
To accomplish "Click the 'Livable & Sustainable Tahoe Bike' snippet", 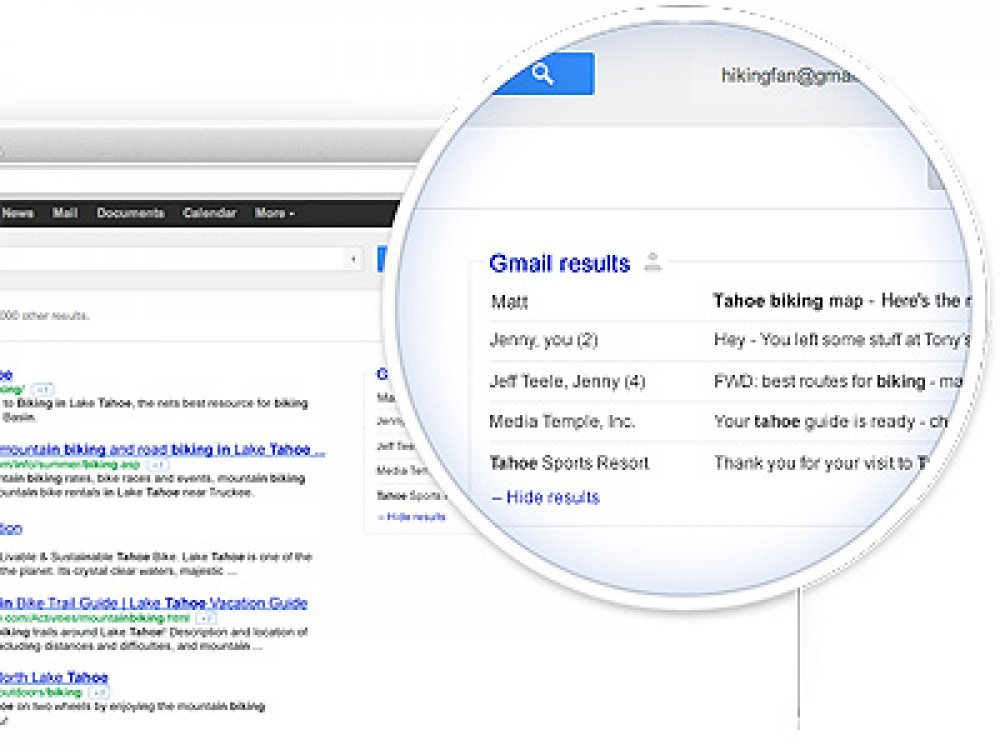I will pos(156,564).
